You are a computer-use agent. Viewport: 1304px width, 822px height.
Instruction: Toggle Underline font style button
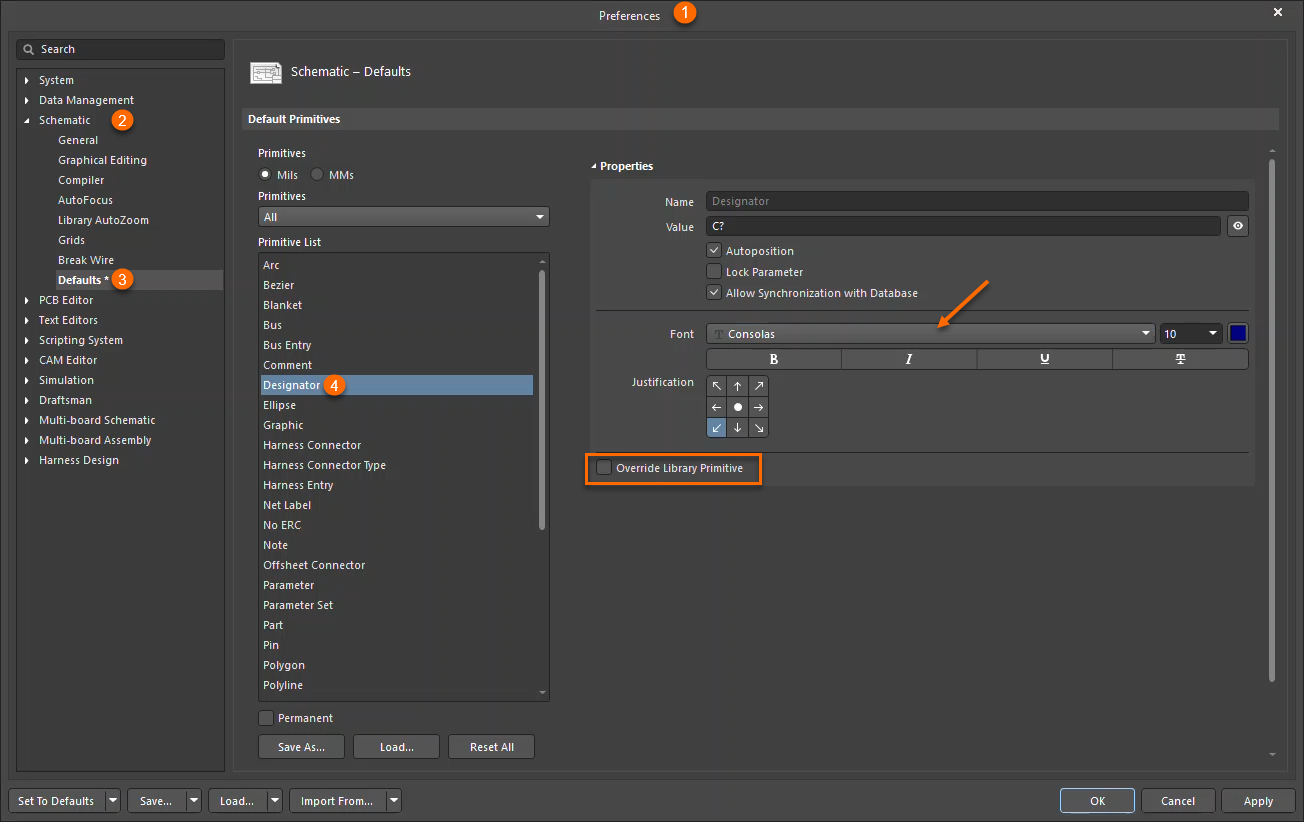point(1044,359)
